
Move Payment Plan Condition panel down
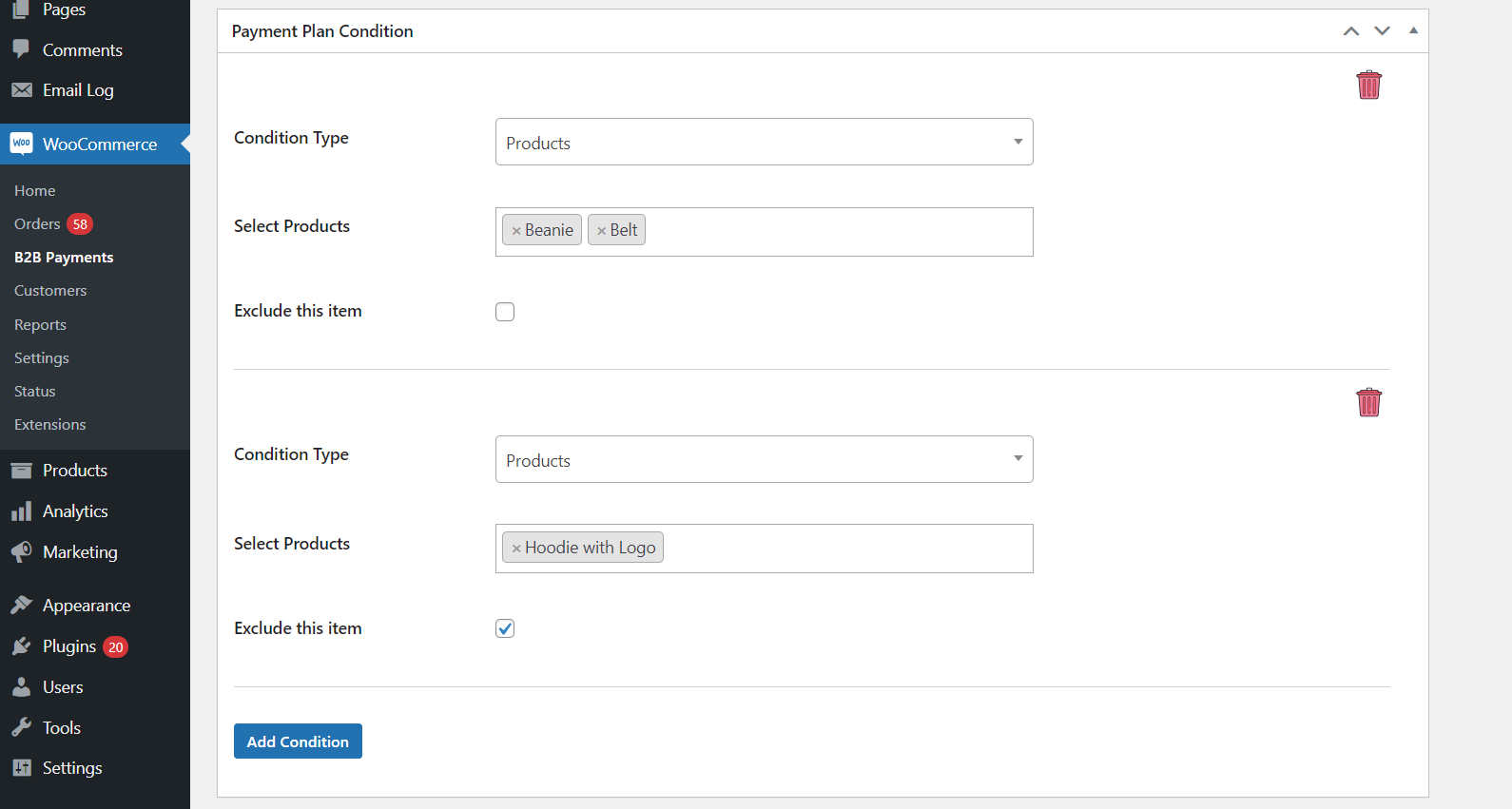coord(1383,31)
